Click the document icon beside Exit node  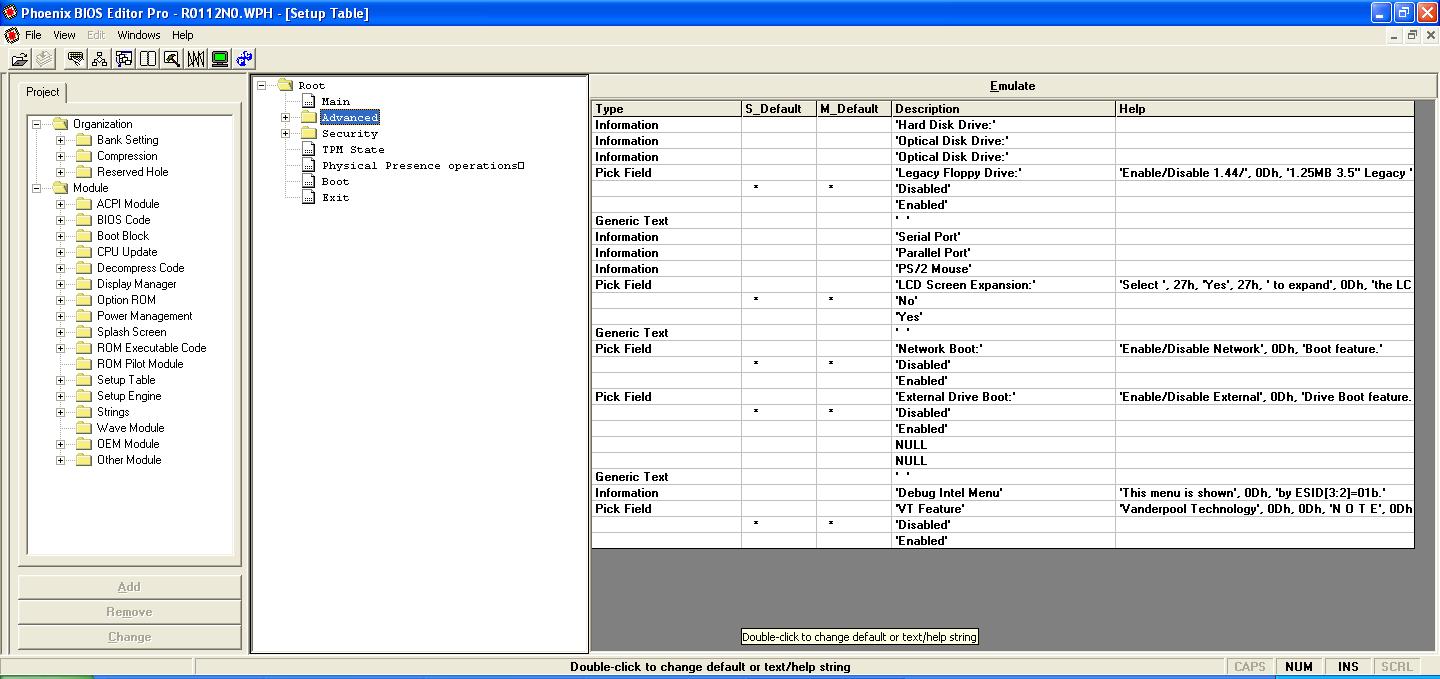pyautogui.click(x=309, y=197)
